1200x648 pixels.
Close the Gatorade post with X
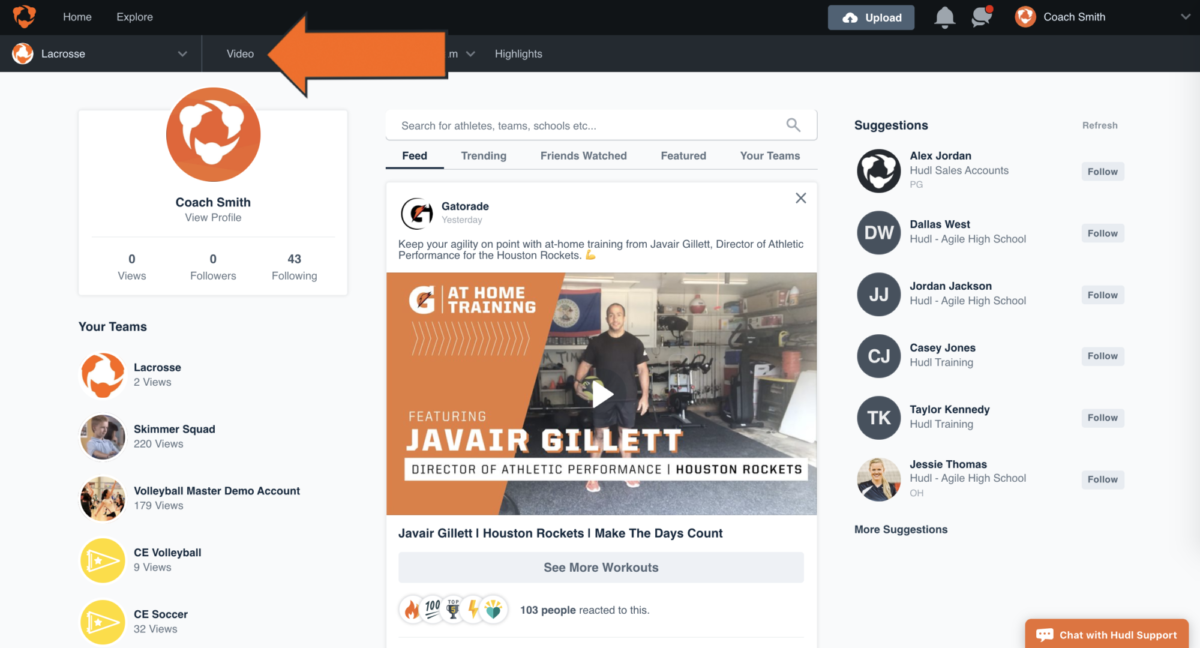pyautogui.click(x=800, y=198)
